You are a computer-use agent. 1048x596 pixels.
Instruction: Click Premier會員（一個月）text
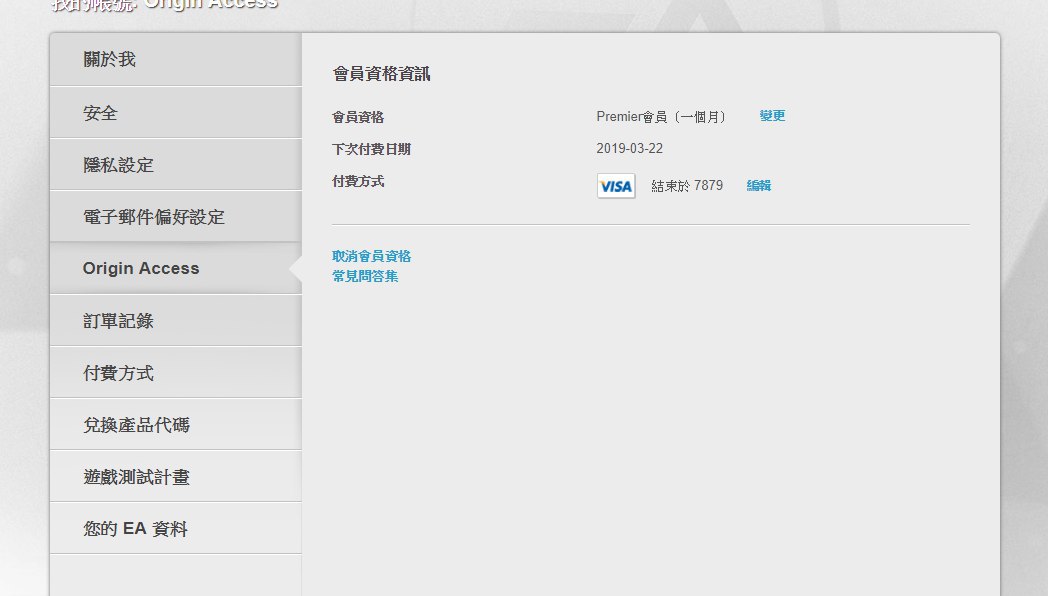tap(660, 117)
